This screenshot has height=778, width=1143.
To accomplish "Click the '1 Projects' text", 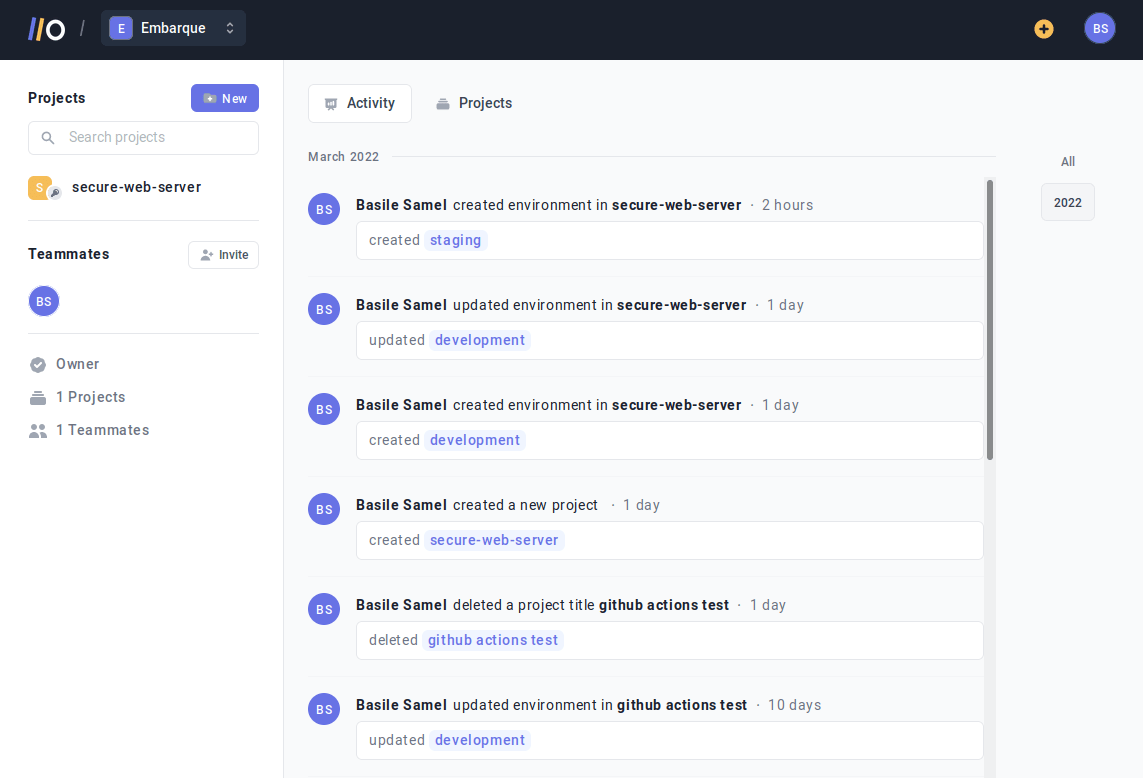I will [x=90, y=397].
